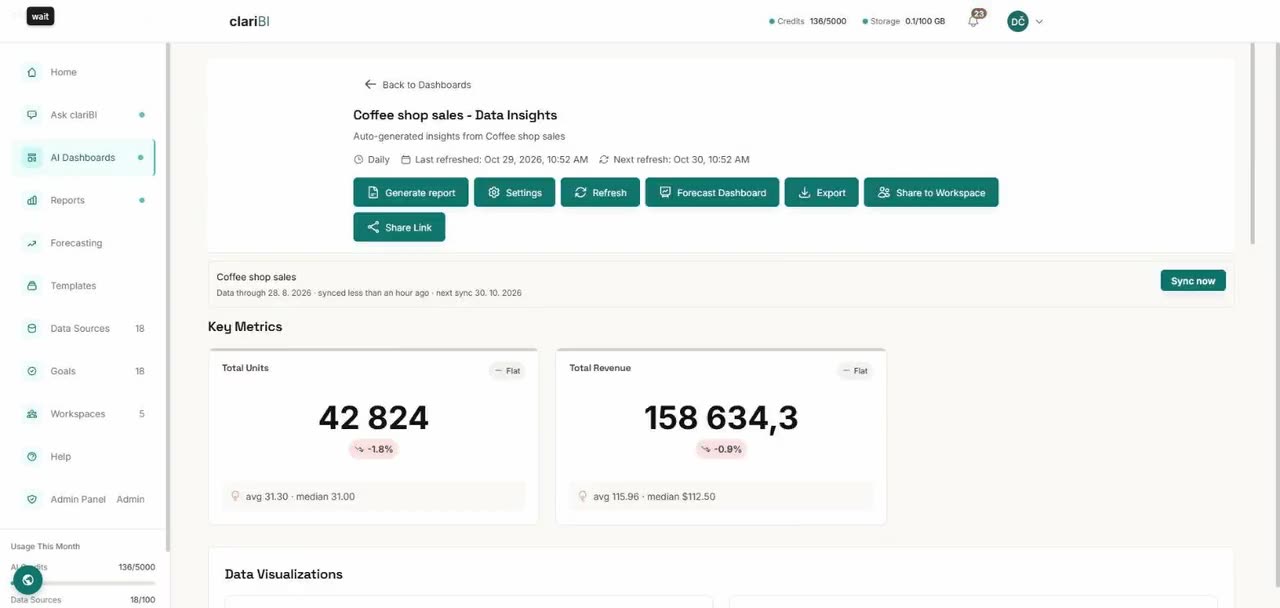Click the Generate report button

pyautogui.click(x=411, y=193)
